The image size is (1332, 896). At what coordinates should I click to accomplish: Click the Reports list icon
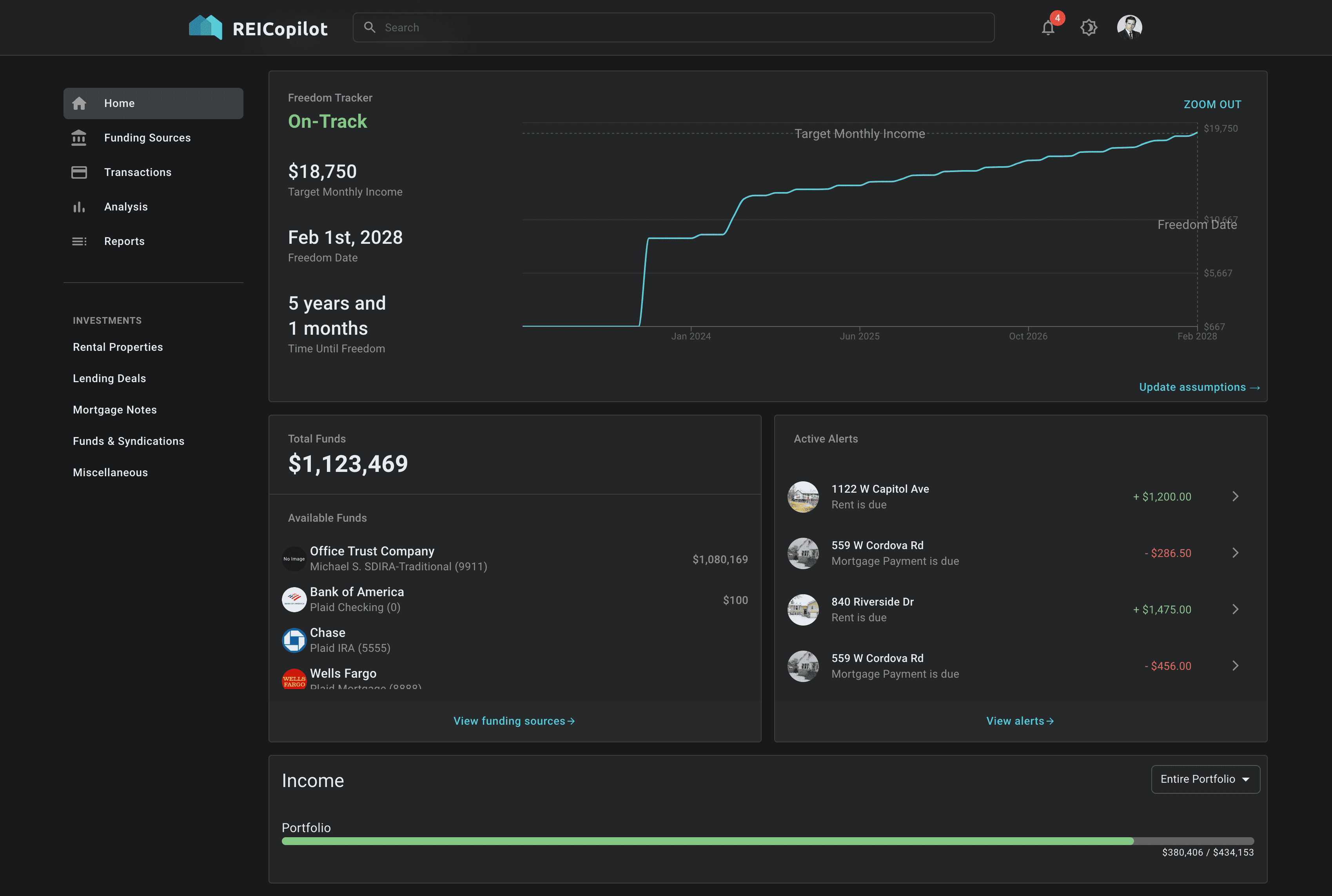[79, 241]
